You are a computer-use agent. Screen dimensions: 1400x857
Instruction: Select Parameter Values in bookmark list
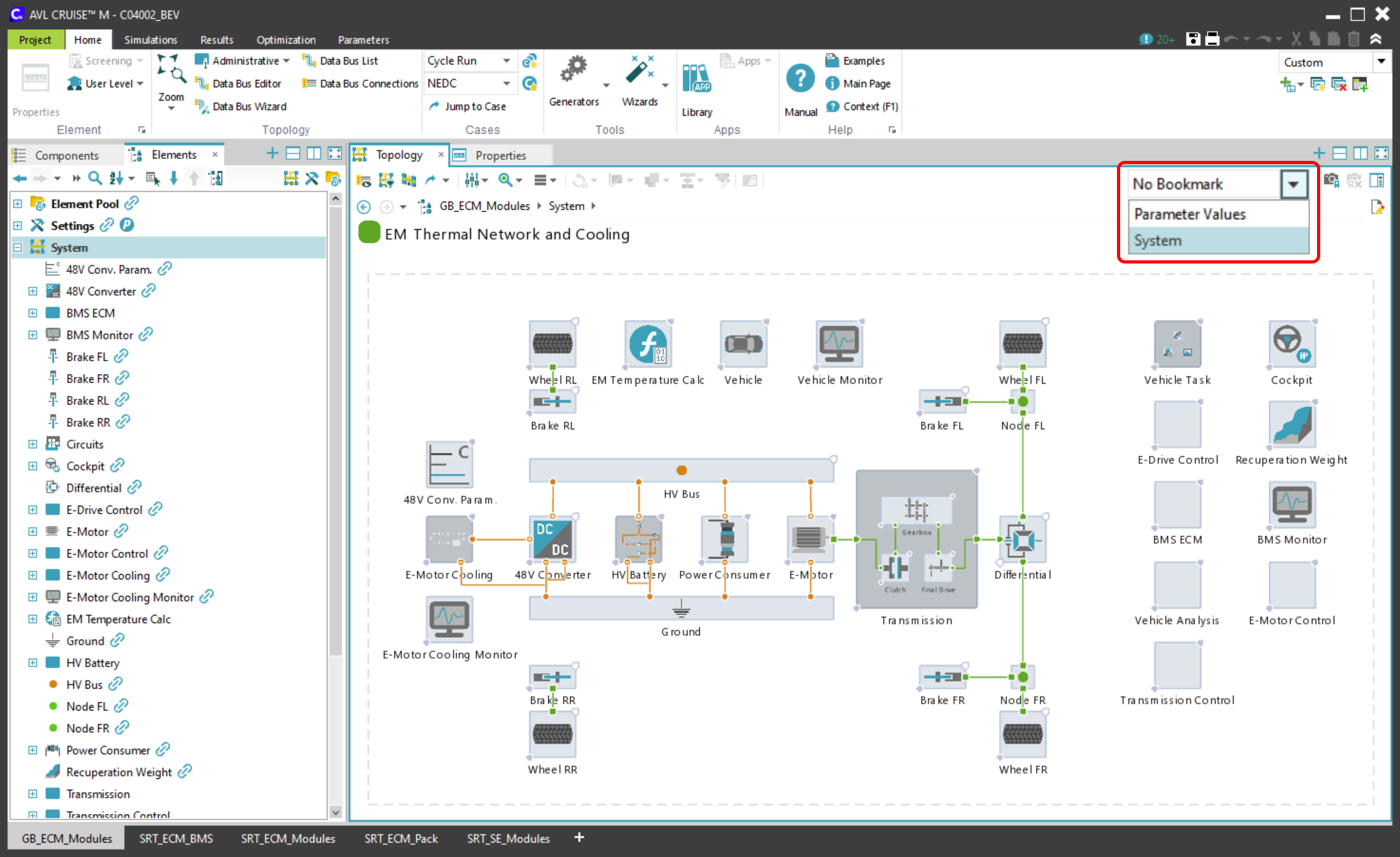[1190, 214]
